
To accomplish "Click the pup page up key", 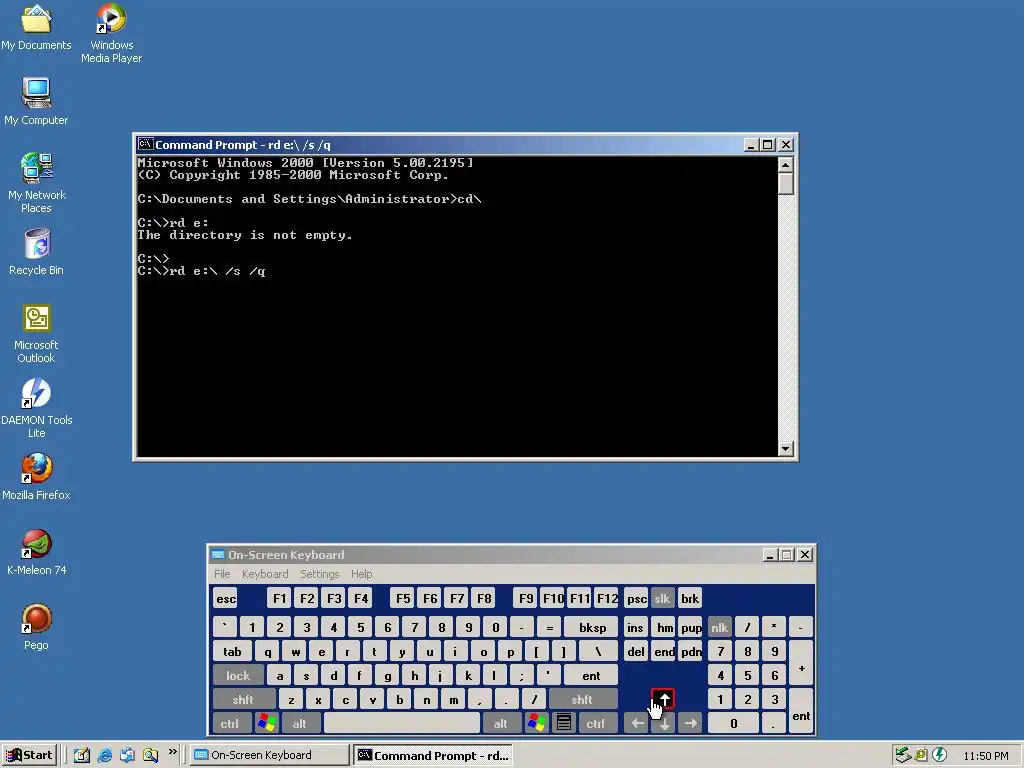I will (691, 628).
